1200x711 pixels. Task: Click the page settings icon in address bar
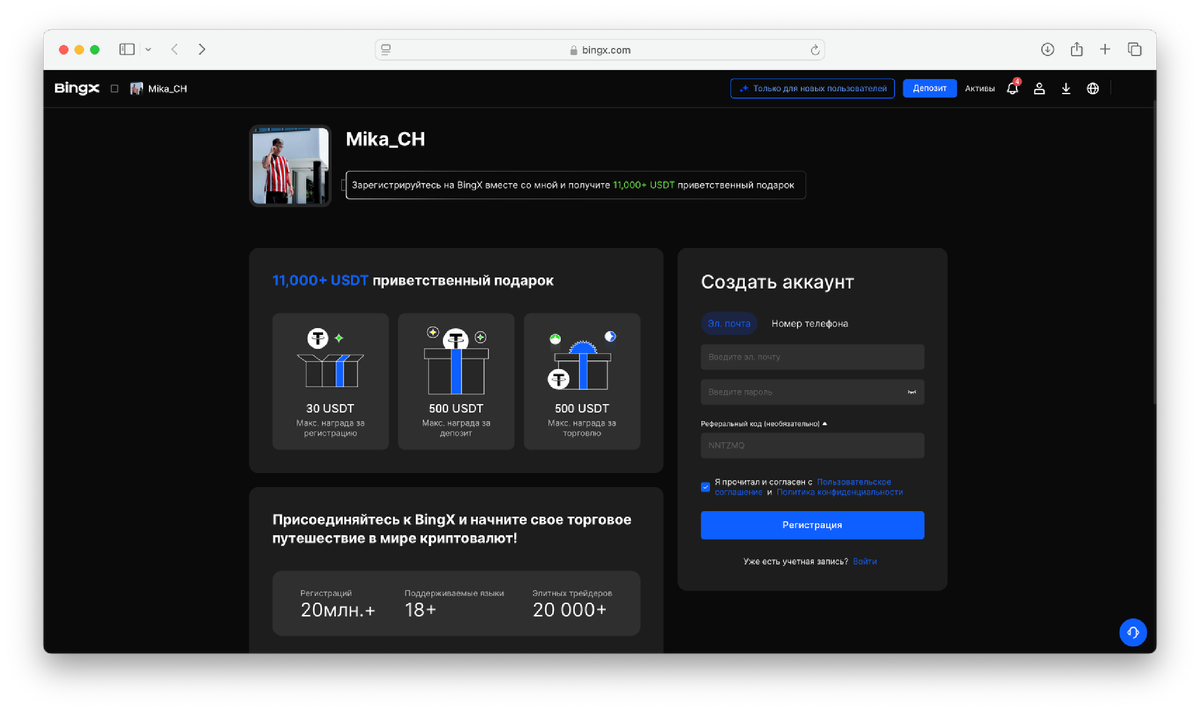386,49
